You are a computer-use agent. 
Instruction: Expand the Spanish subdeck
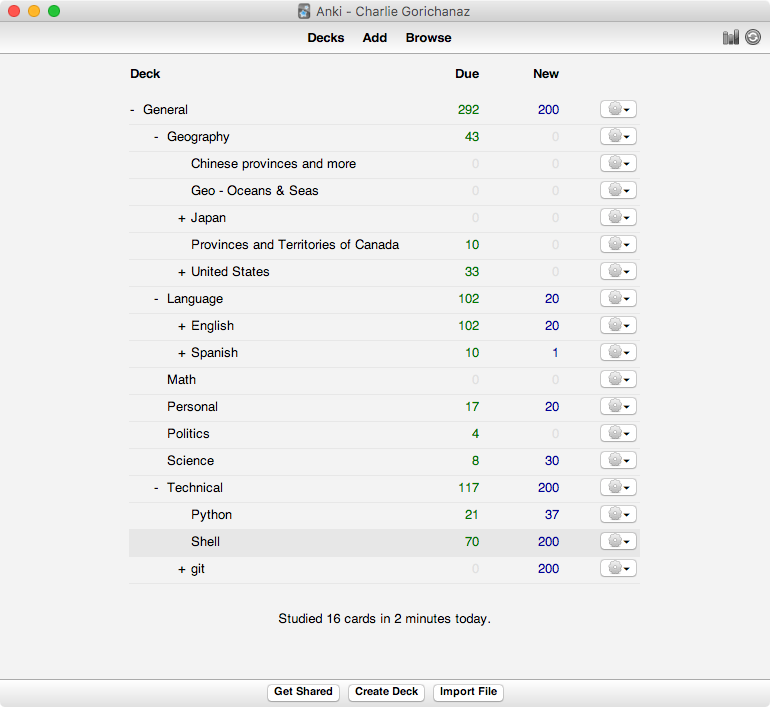(182, 353)
